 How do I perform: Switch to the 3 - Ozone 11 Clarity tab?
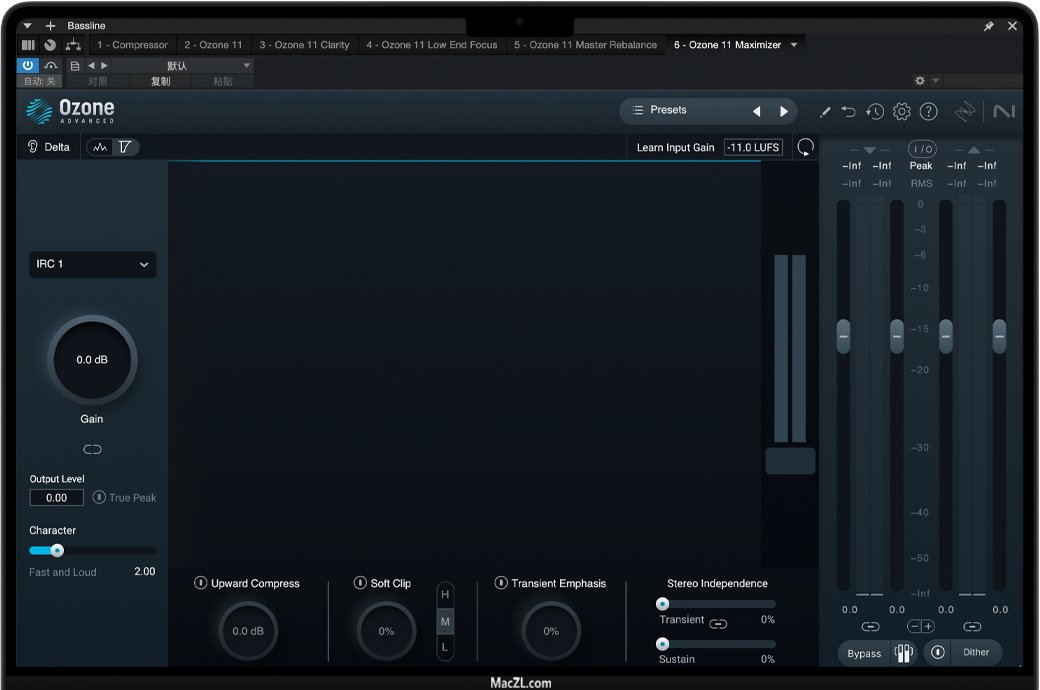(304, 45)
